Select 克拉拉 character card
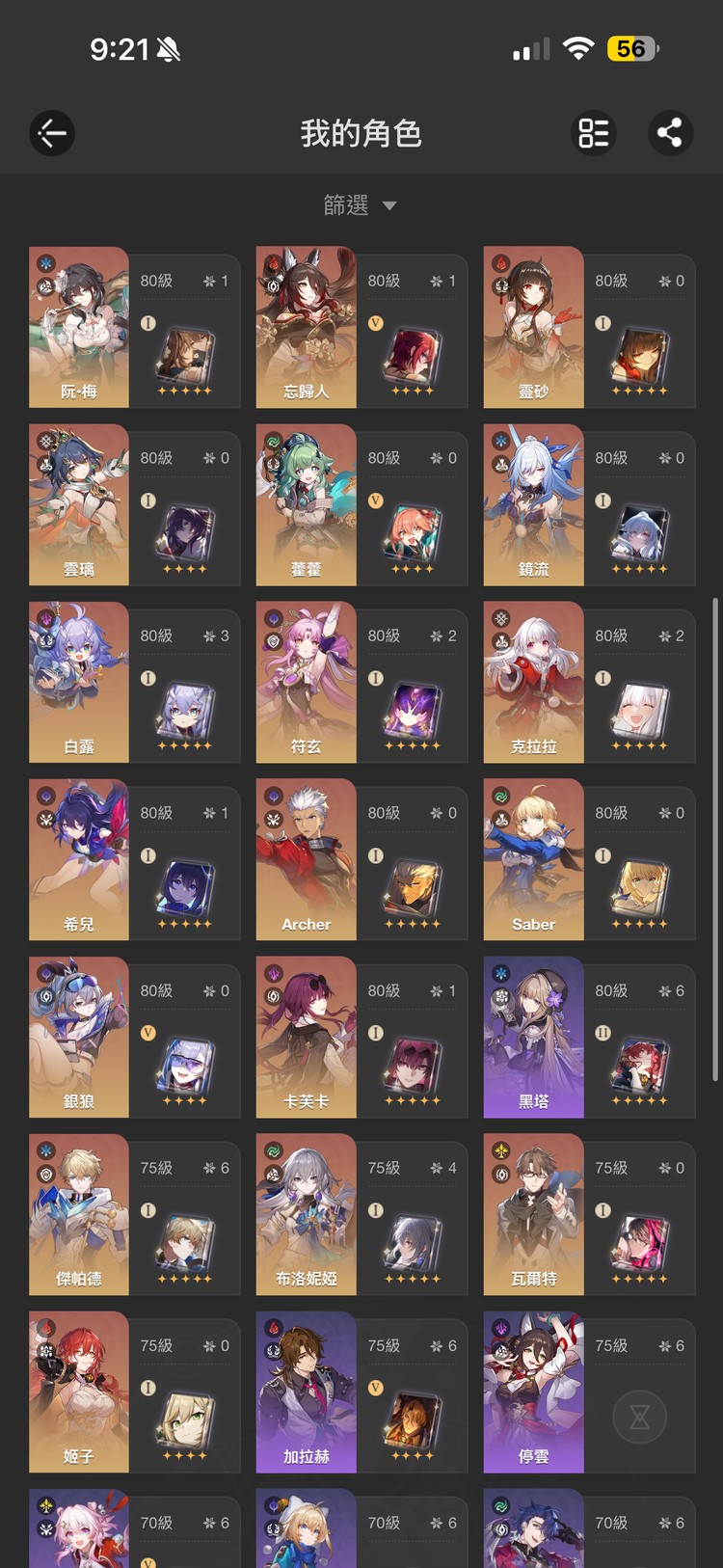Screen dimensions: 723x1568 589,682
